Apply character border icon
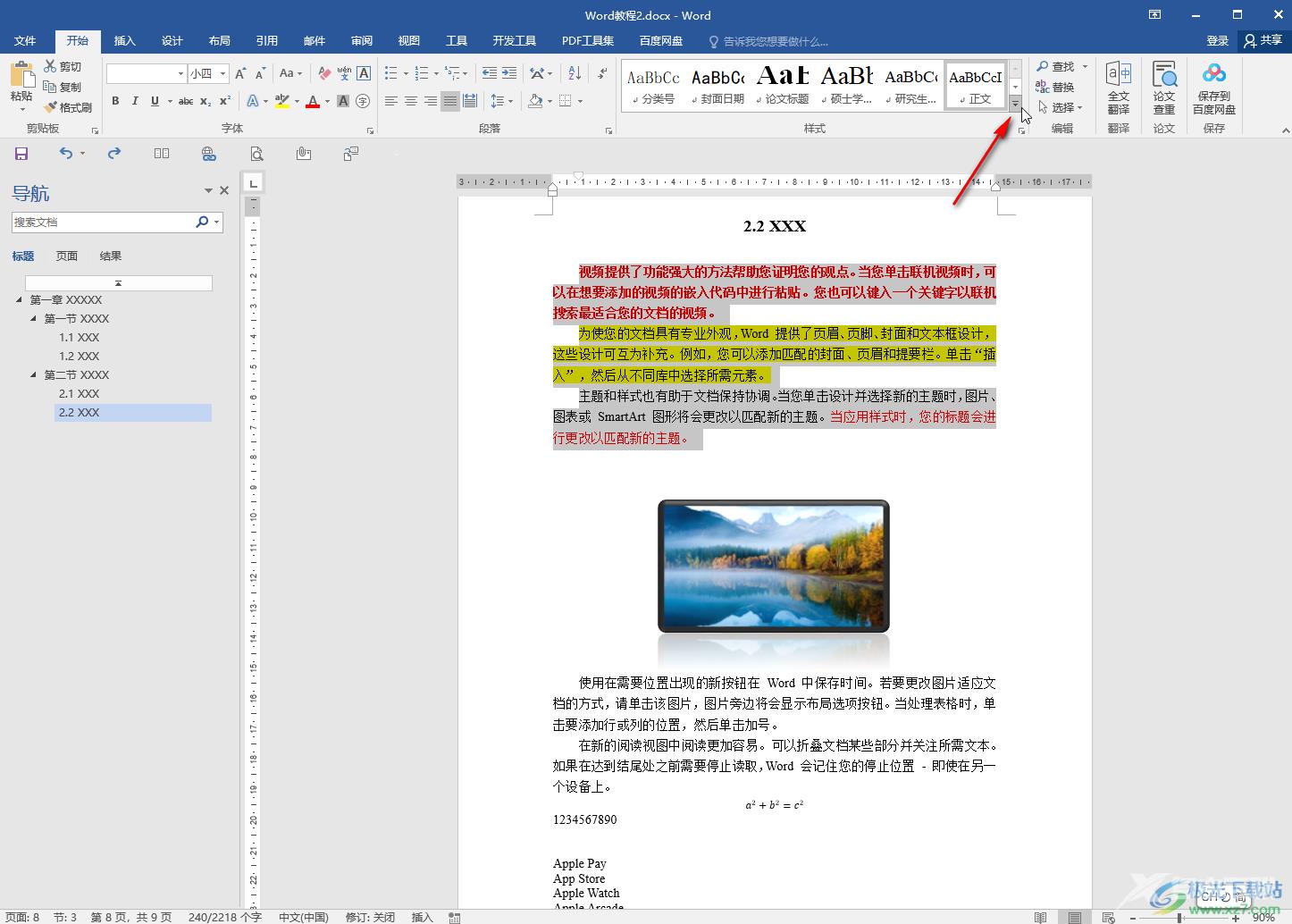Image resolution: width=1292 pixels, height=924 pixels. (364, 73)
